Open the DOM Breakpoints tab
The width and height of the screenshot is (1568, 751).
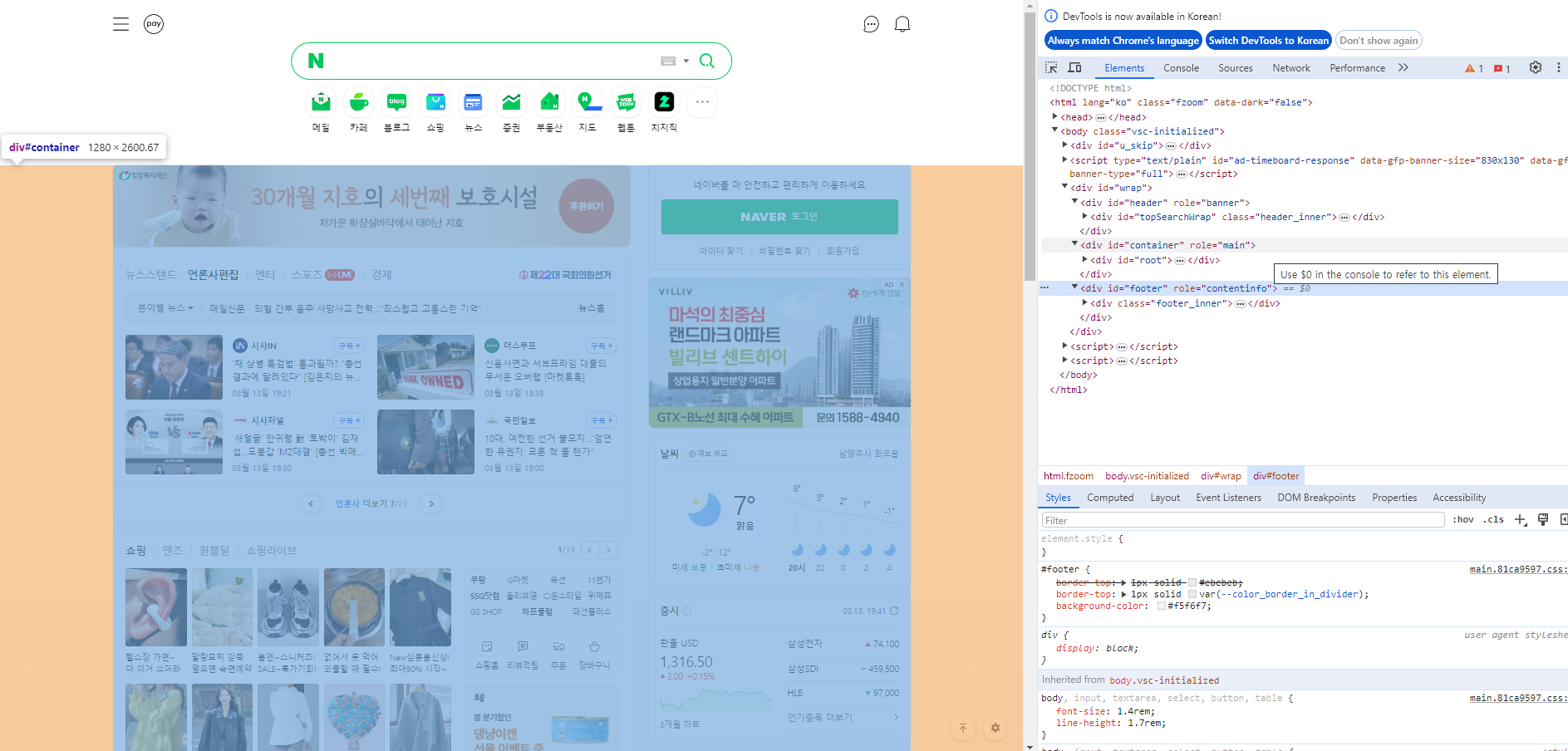point(1316,498)
